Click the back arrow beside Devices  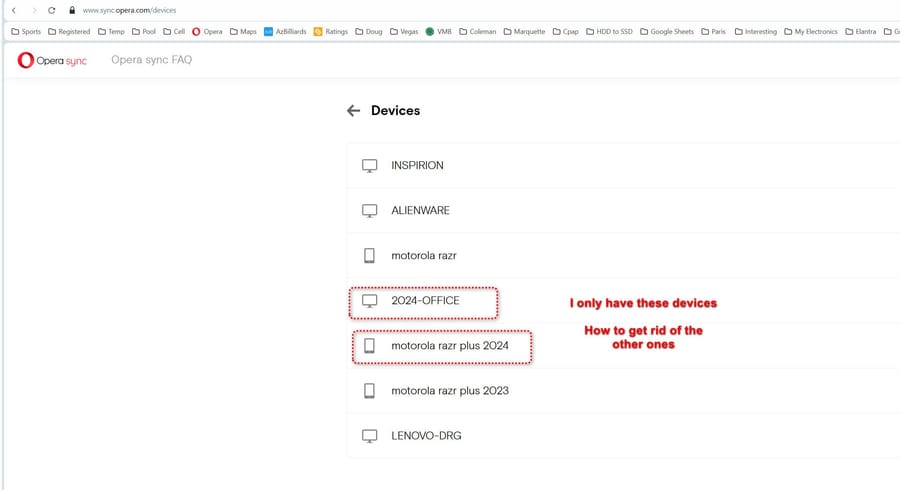pyautogui.click(x=354, y=111)
